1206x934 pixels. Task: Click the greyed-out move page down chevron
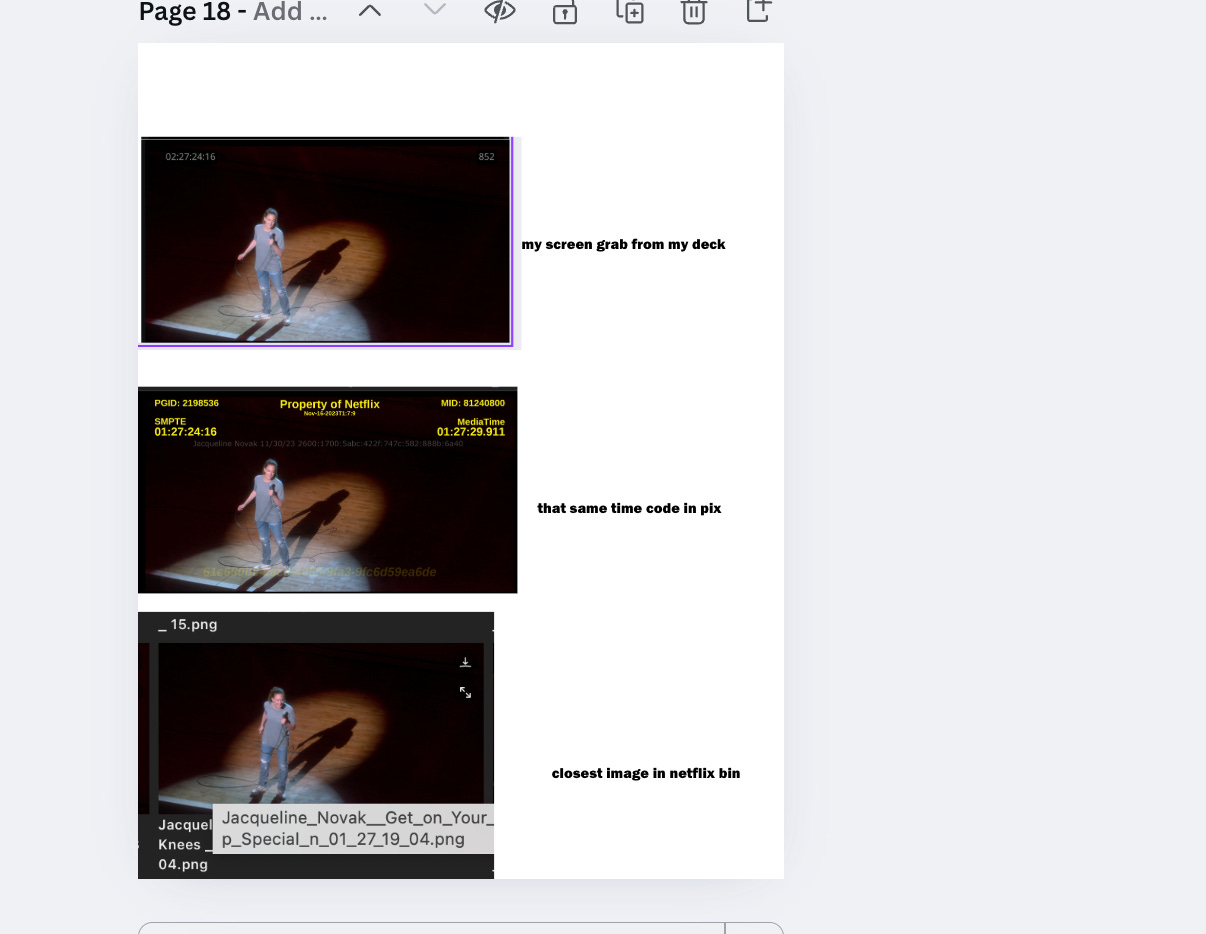pyautogui.click(x=434, y=10)
